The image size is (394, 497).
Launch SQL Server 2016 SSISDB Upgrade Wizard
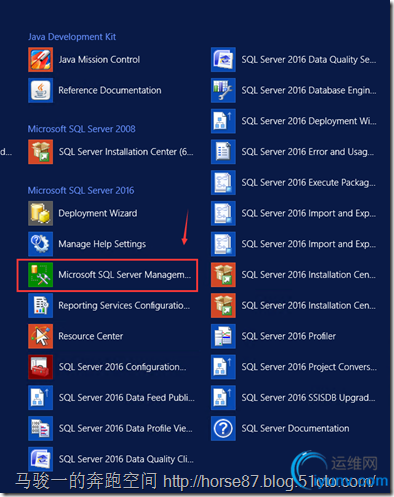293,398
